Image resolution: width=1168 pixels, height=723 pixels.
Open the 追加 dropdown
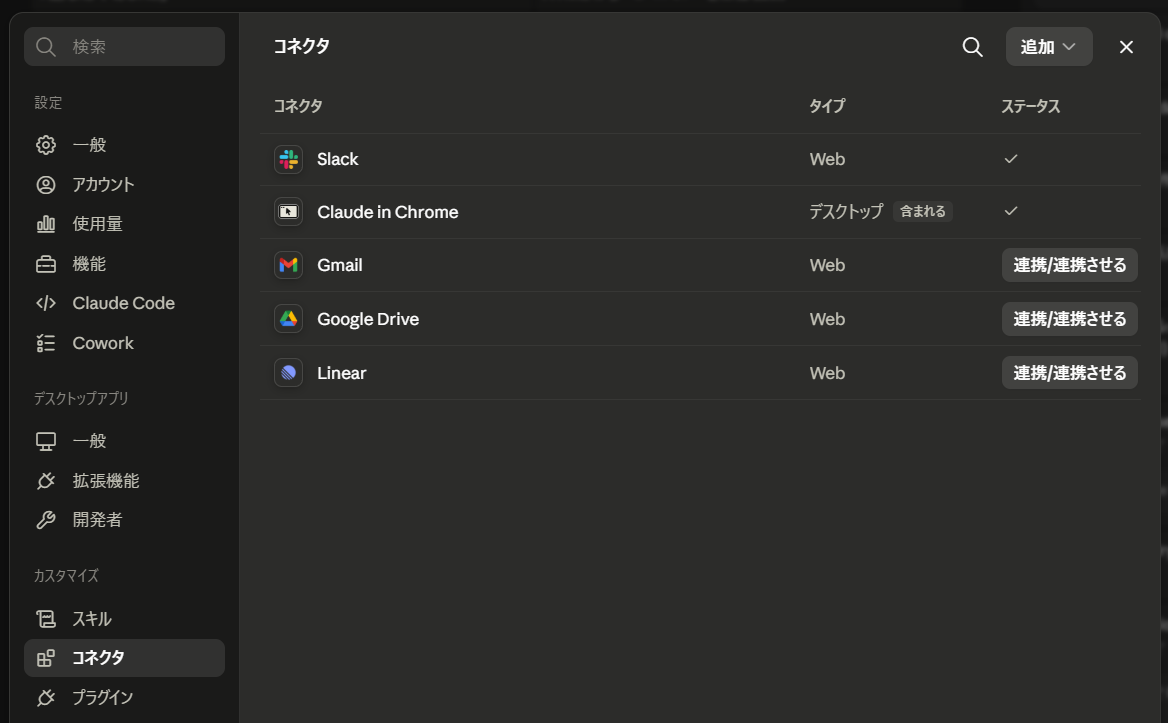pyautogui.click(x=1049, y=47)
